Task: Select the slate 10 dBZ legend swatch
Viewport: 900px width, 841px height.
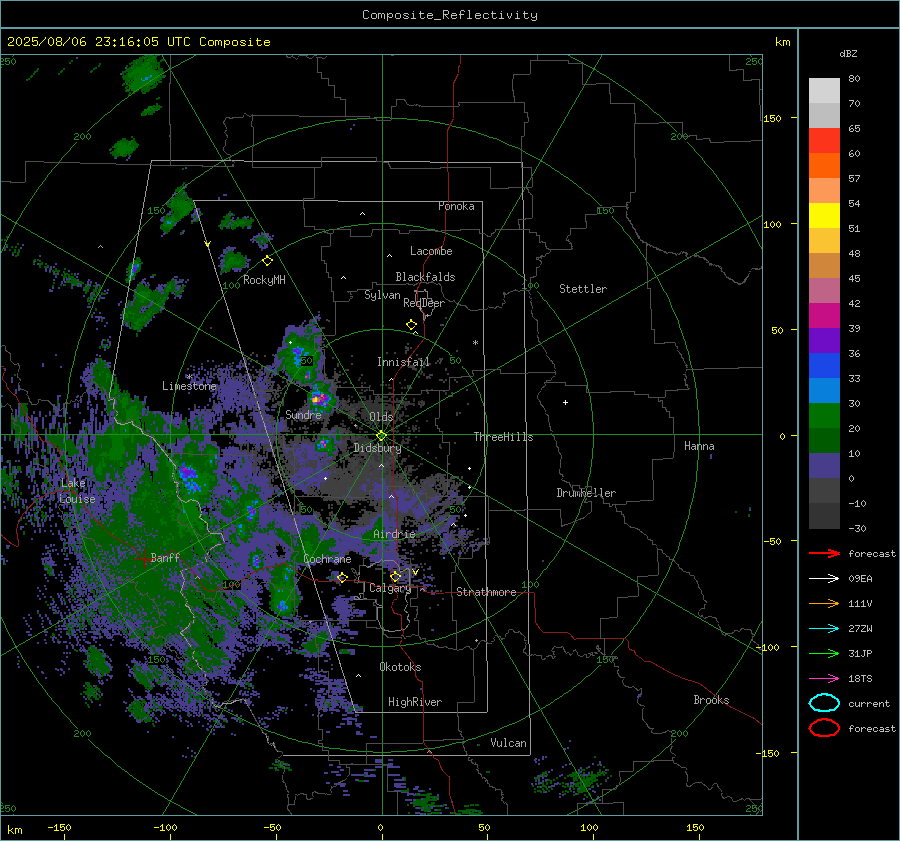Action: (x=824, y=465)
